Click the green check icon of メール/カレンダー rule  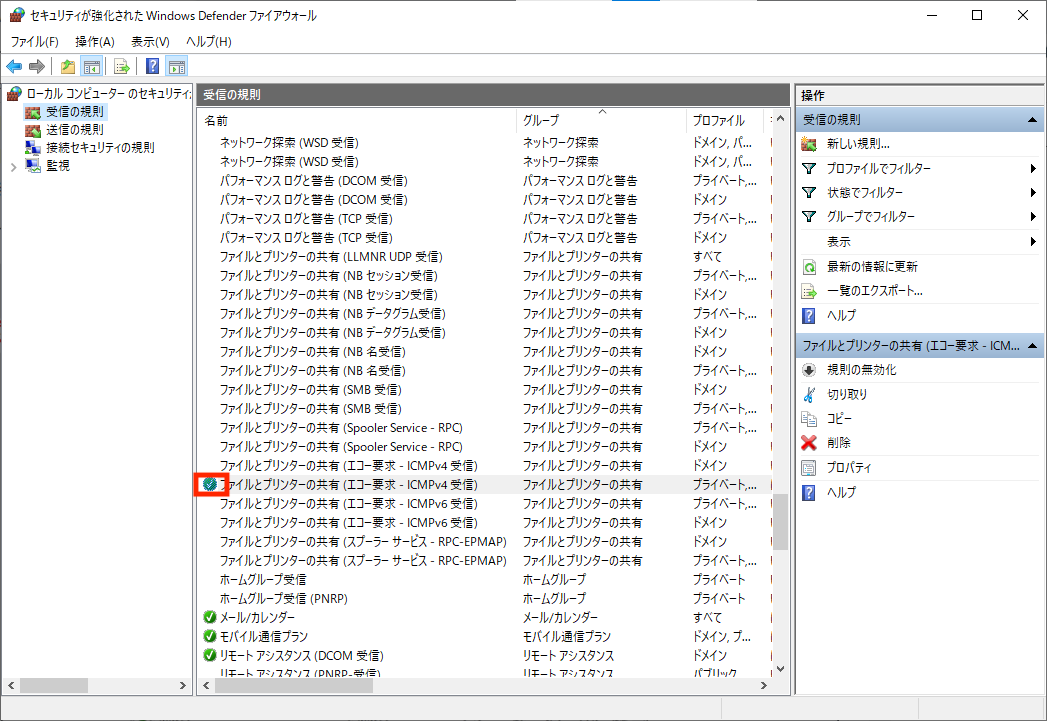coord(210,617)
